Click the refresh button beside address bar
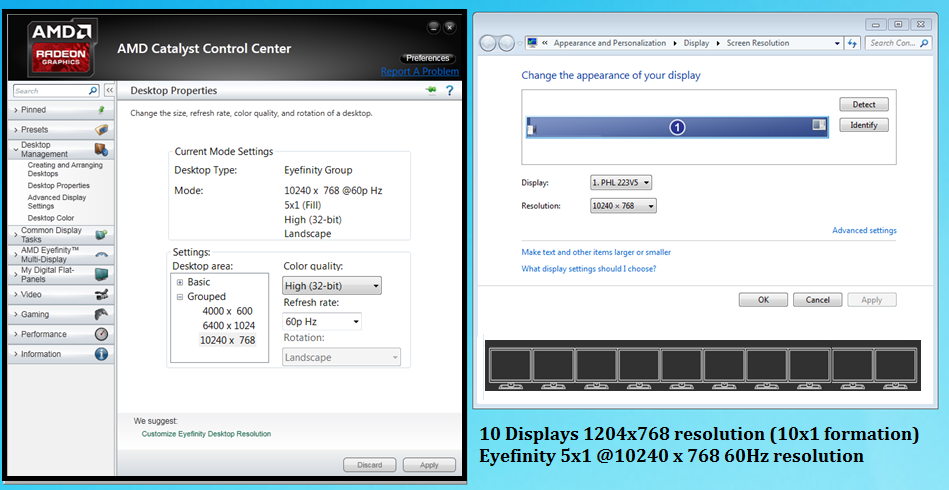 point(853,43)
